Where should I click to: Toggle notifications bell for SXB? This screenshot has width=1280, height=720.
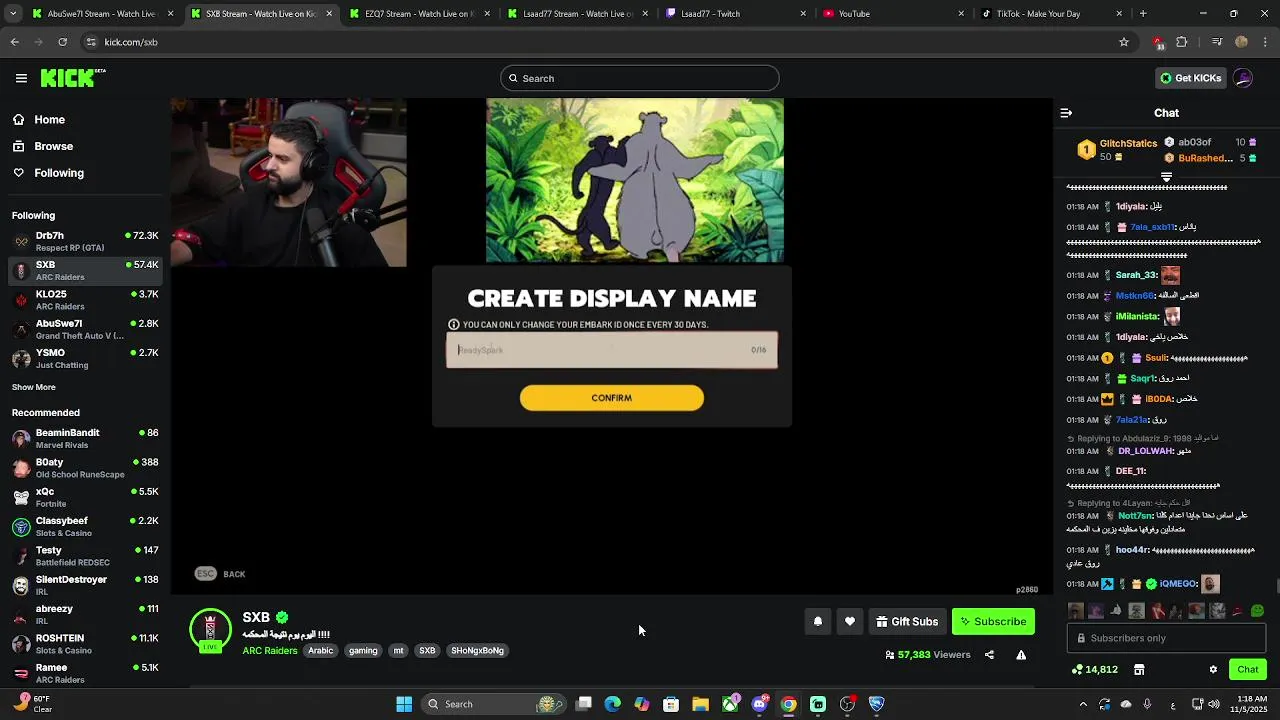point(817,622)
